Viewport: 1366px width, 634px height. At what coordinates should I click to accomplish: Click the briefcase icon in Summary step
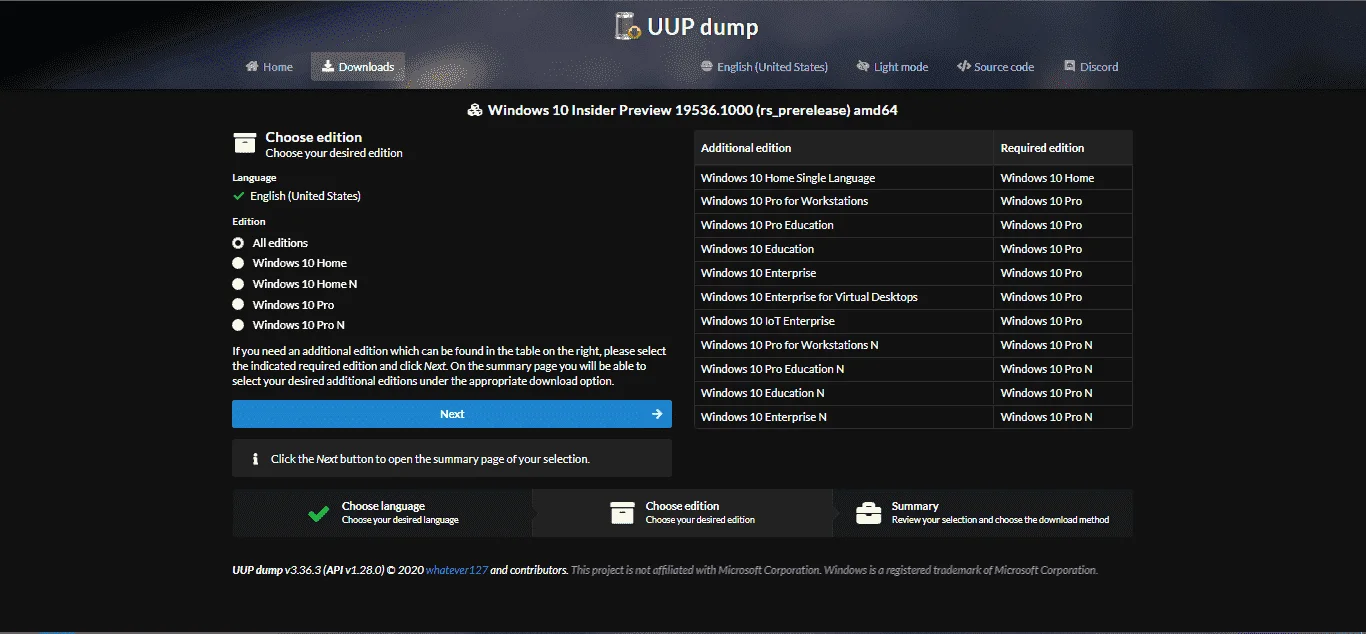point(869,513)
